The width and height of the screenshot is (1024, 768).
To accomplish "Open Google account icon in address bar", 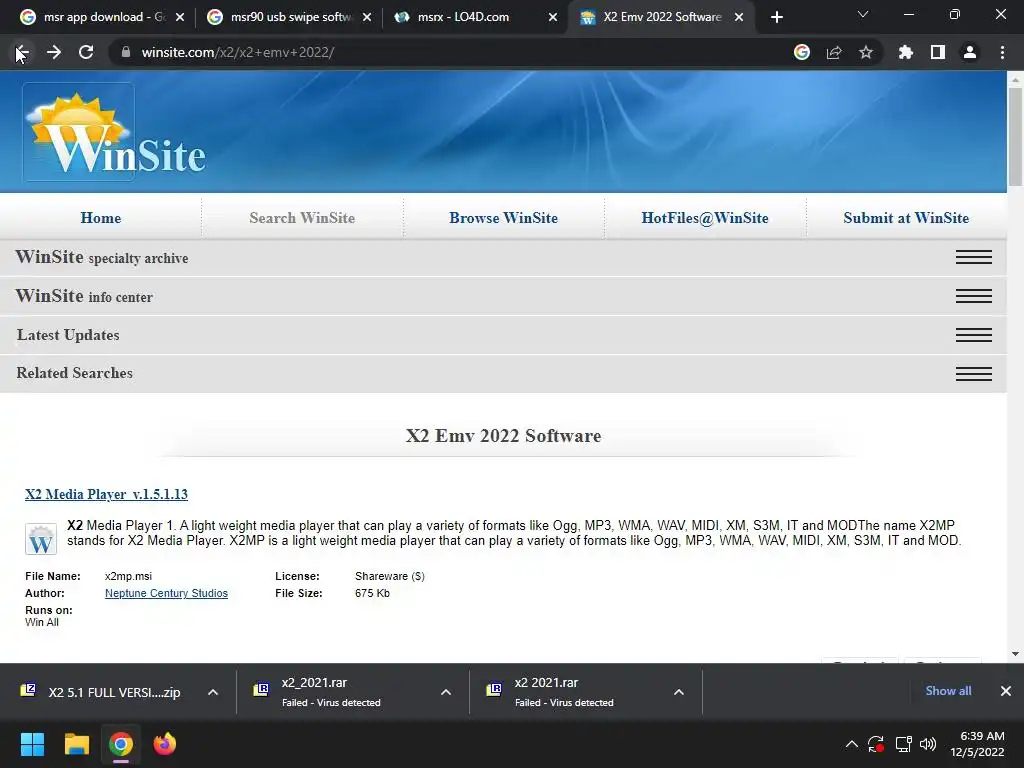I will click(x=802, y=52).
